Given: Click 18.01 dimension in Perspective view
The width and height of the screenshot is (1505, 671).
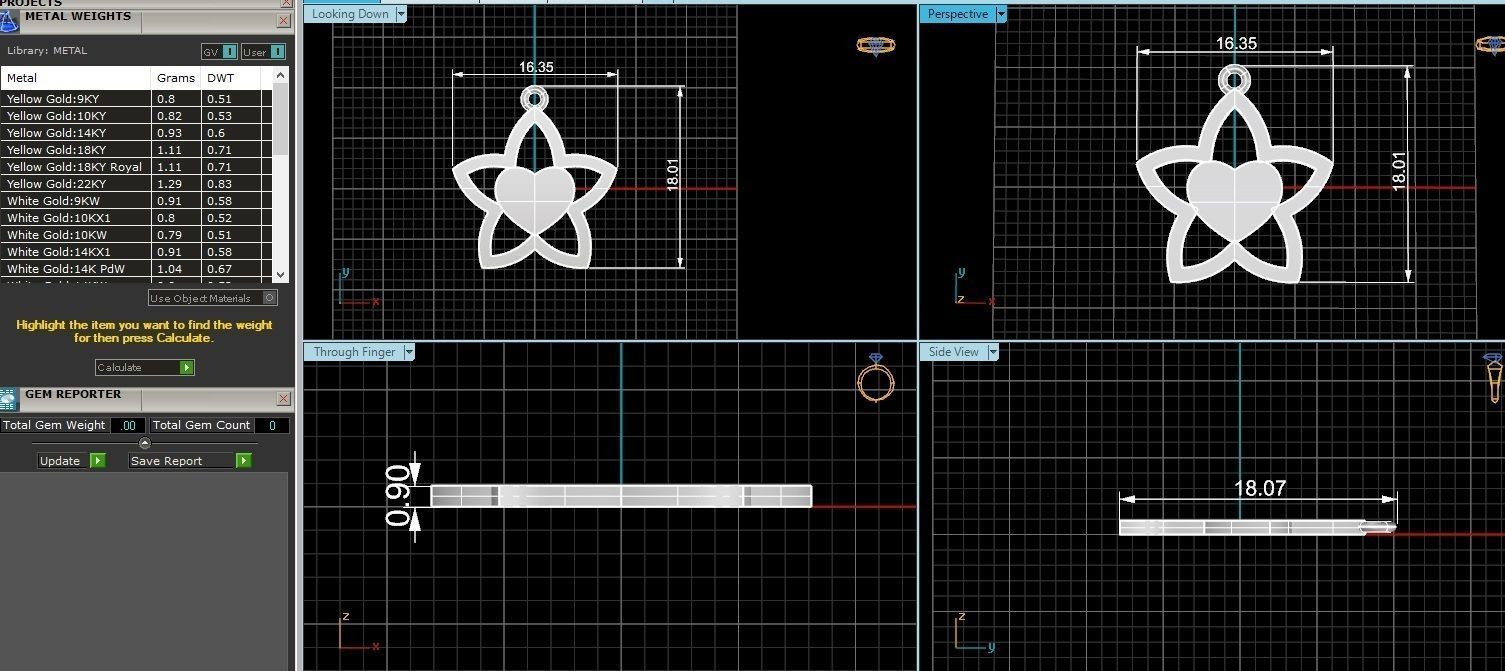Looking at the screenshot, I should pos(1398,172).
